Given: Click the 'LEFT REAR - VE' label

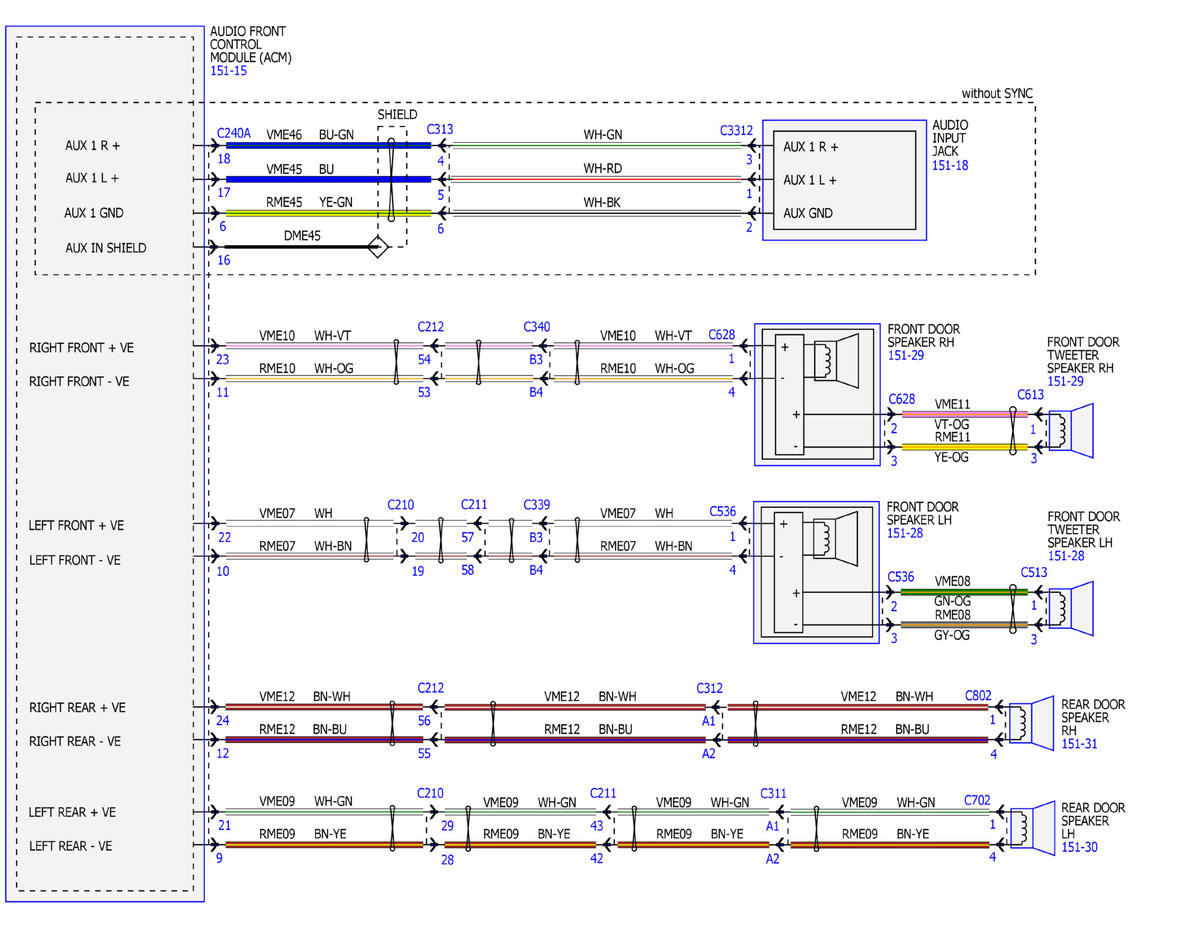Looking at the screenshot, I should pyautogui.click(x=70, y=846).
